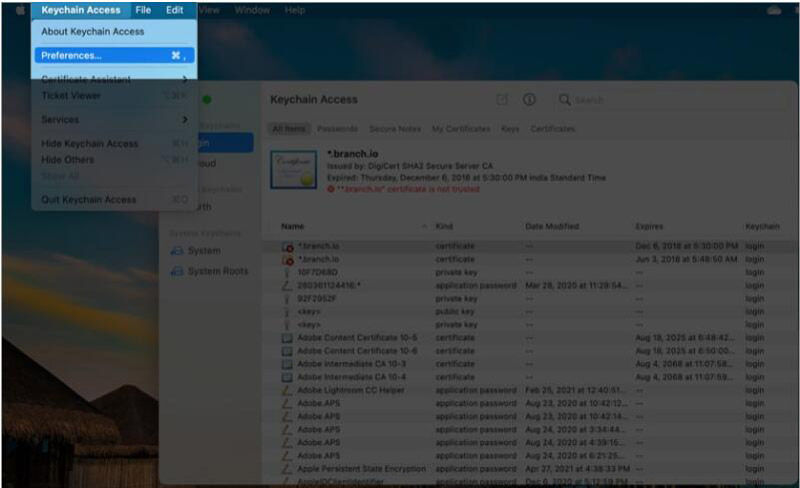This screenshot has height=488, width=800.
Task: Select the 280361124416.* application password row
Action: click(x=529, y=285)
